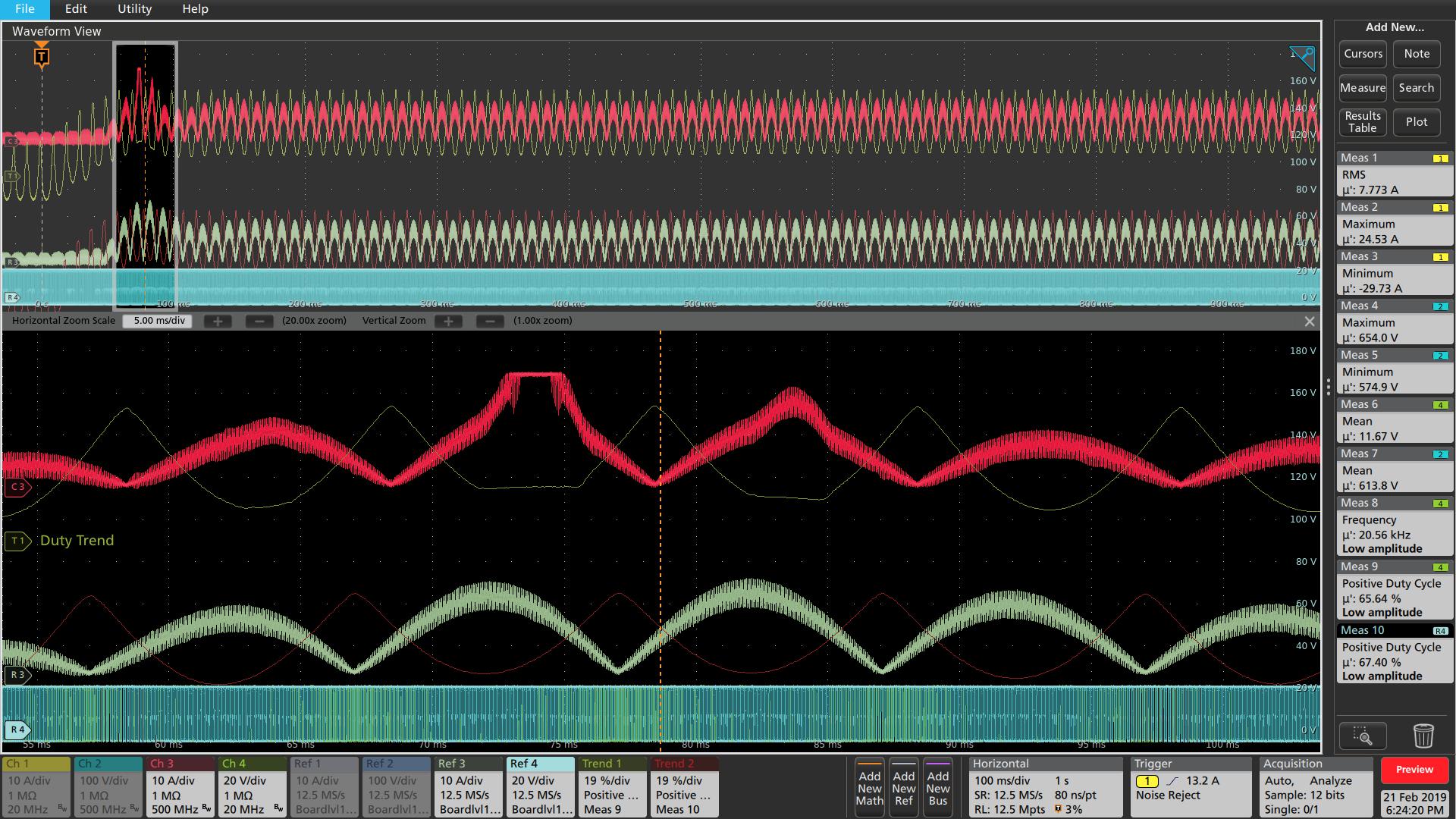Toggle the Trend 1 badge
The width and height of the screenshot is (1456, 819).
612,786
